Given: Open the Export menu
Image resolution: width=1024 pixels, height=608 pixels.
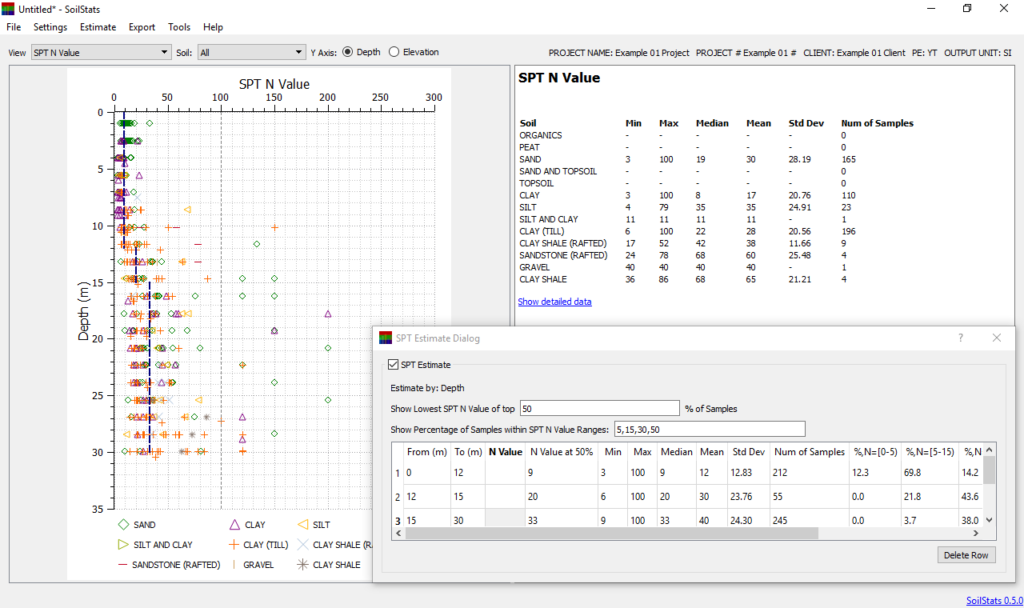Looking at the screenshot, I should pyautogui.click(x=142, y=27).
